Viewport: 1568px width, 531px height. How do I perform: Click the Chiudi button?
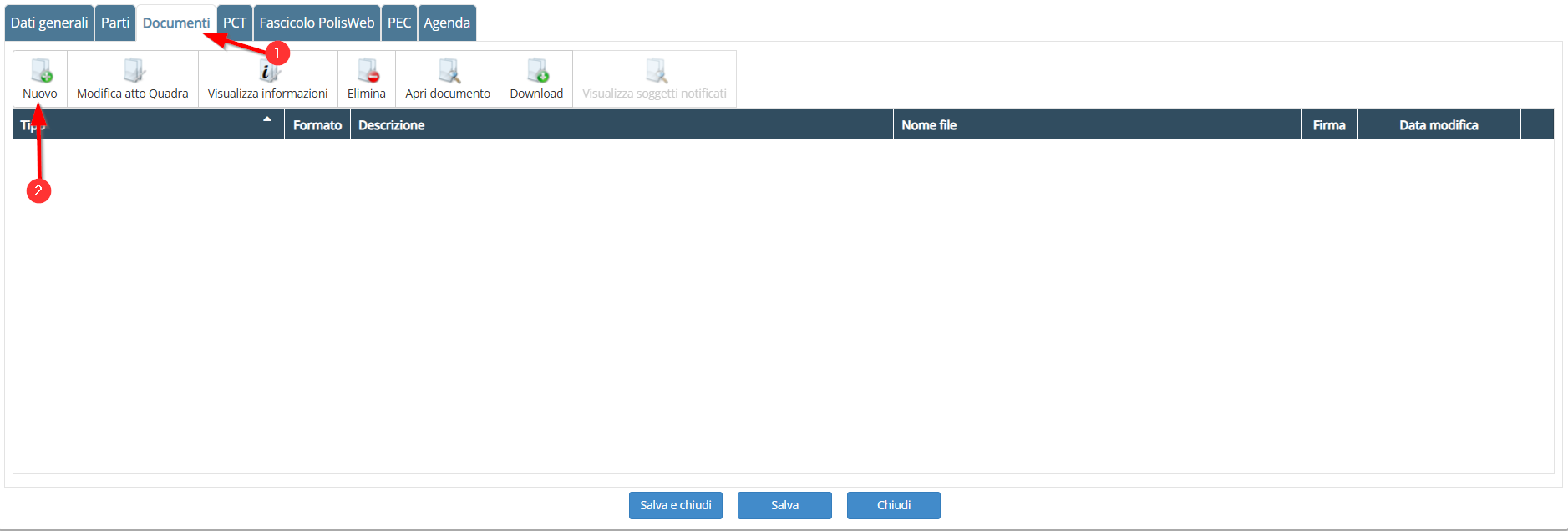pyautogui.click(x=893, y=505)
